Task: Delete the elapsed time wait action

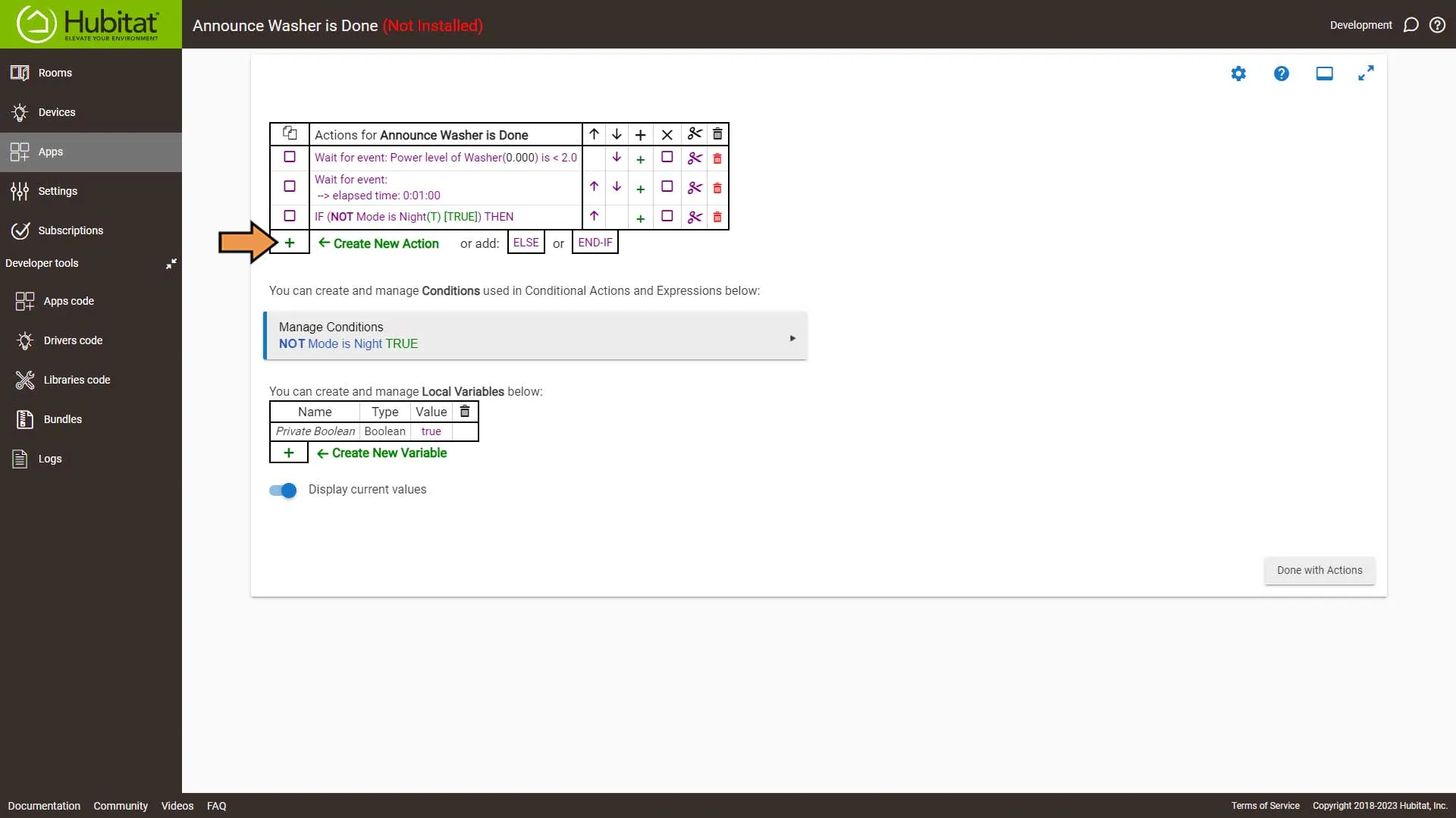Action: coord(717,187)
